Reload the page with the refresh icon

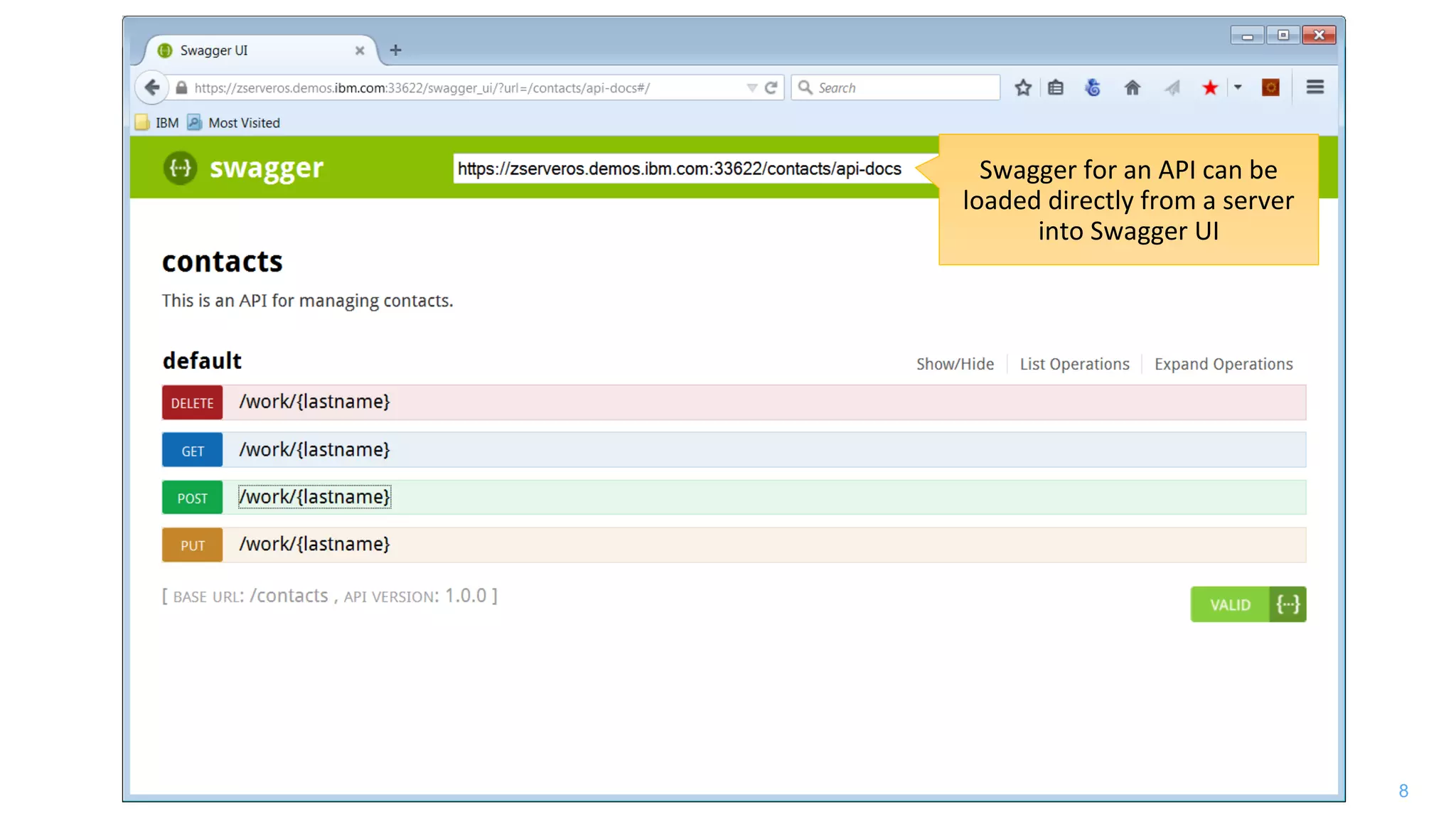coord(771,87)
